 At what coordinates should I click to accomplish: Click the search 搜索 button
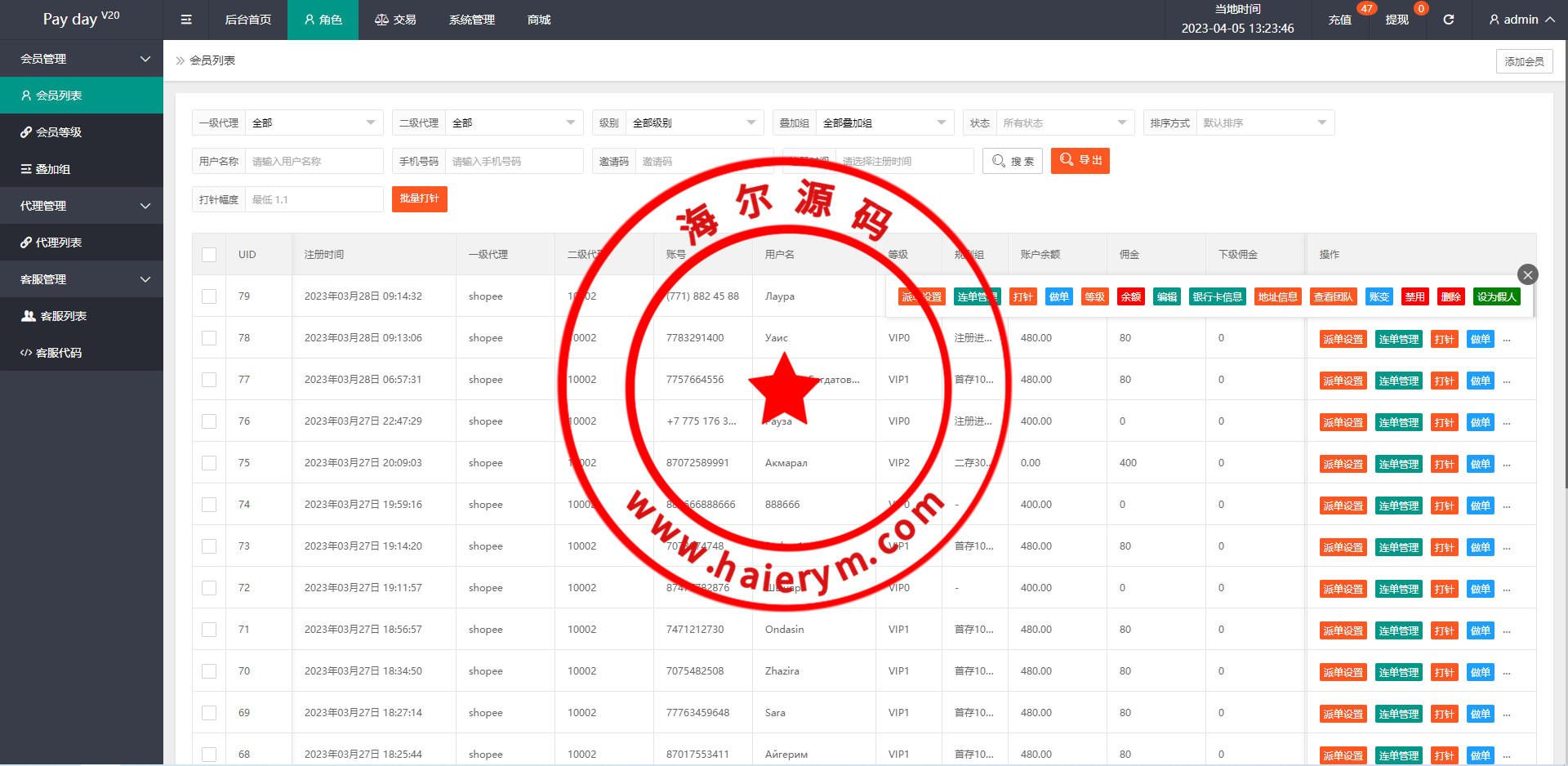[x=1013, y=161]
